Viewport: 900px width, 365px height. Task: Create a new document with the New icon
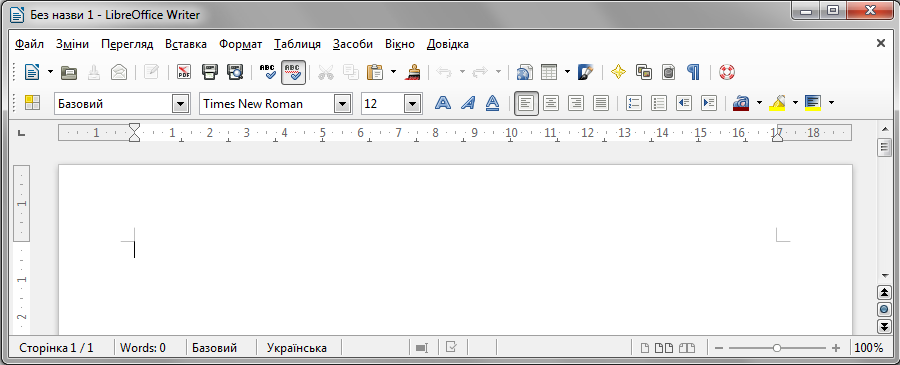point(32,72)
